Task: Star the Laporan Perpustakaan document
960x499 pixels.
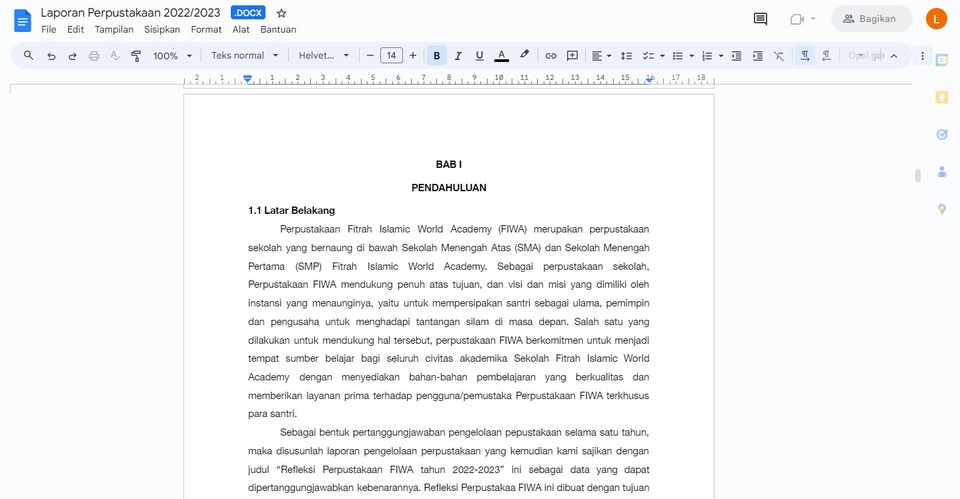Action: pos(281,13)
